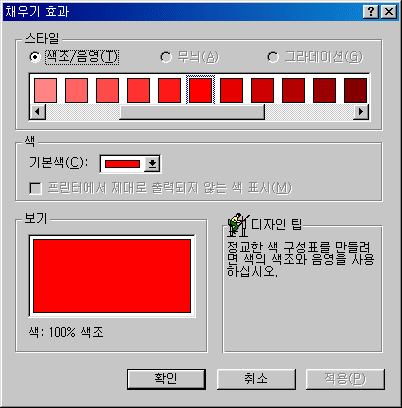Screen dimensions: 402x408
Task: Click the help question mark button
Action: pos(370,12)
